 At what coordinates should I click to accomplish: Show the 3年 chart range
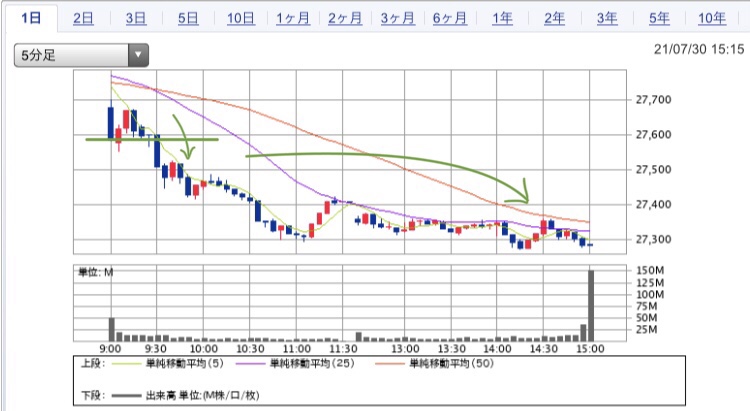[x=607, y=19]
